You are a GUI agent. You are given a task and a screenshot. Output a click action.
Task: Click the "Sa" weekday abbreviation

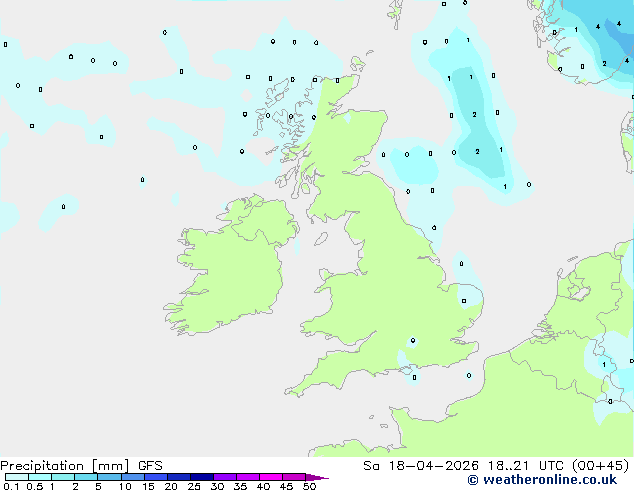371,466
